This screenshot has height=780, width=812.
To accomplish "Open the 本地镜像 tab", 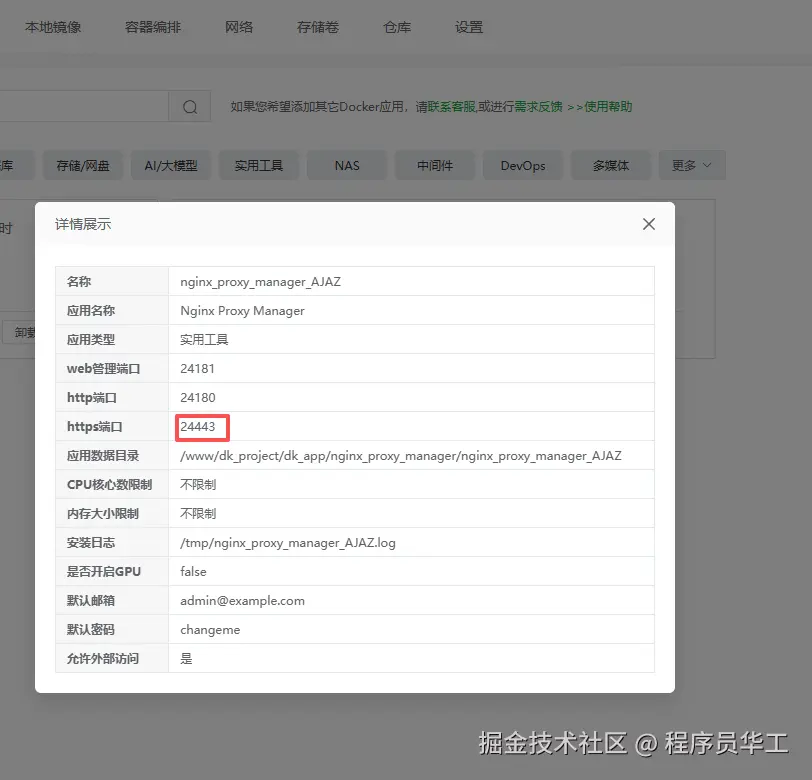I will click(x=53, y=27).
